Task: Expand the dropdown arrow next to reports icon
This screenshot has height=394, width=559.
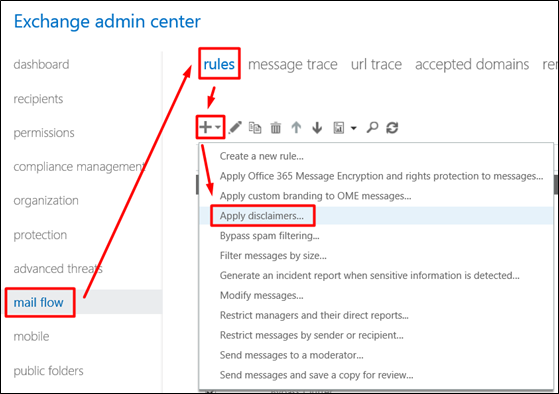Action: [354, 128]
